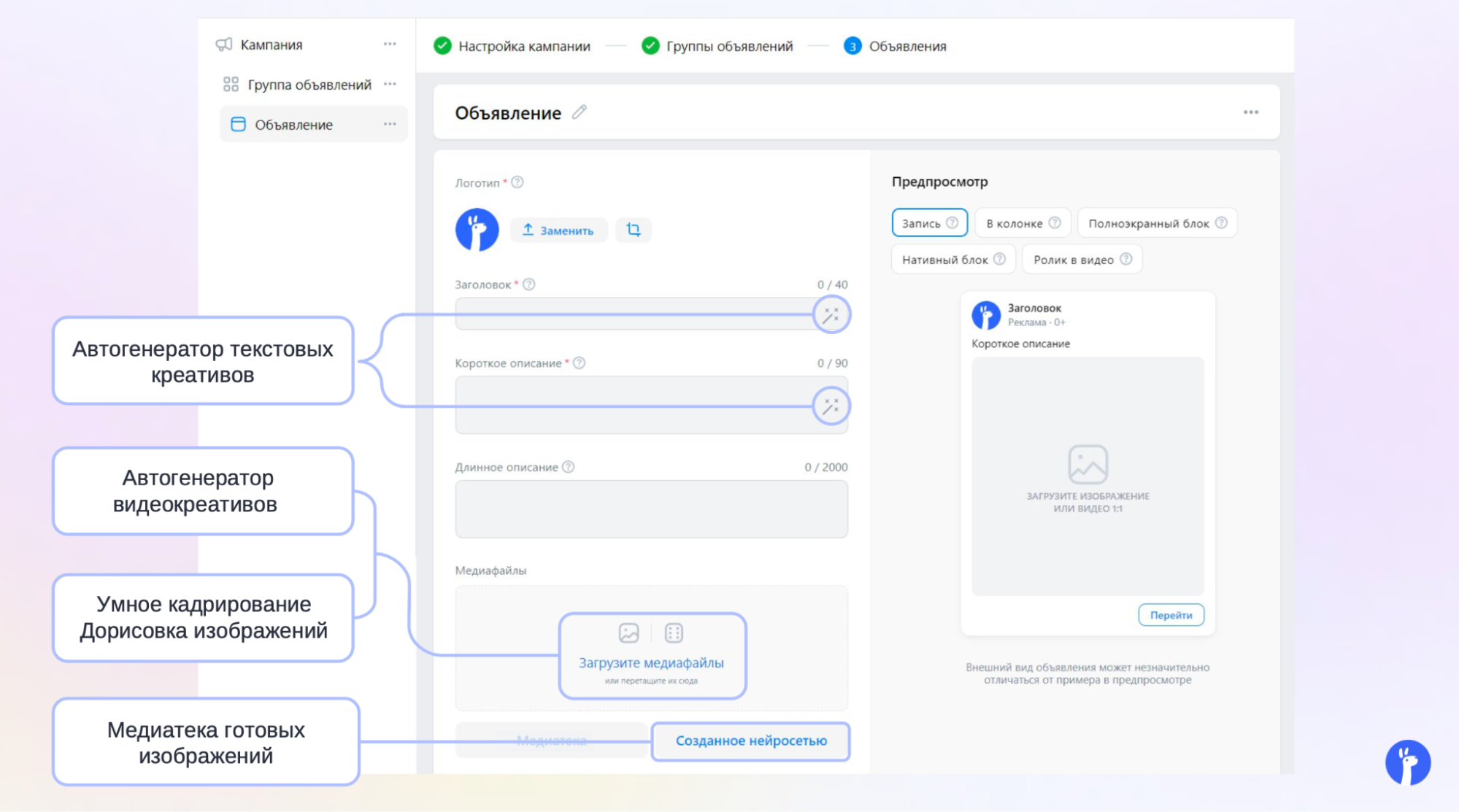Focus the Длинное описание text area

click(652, 509)
